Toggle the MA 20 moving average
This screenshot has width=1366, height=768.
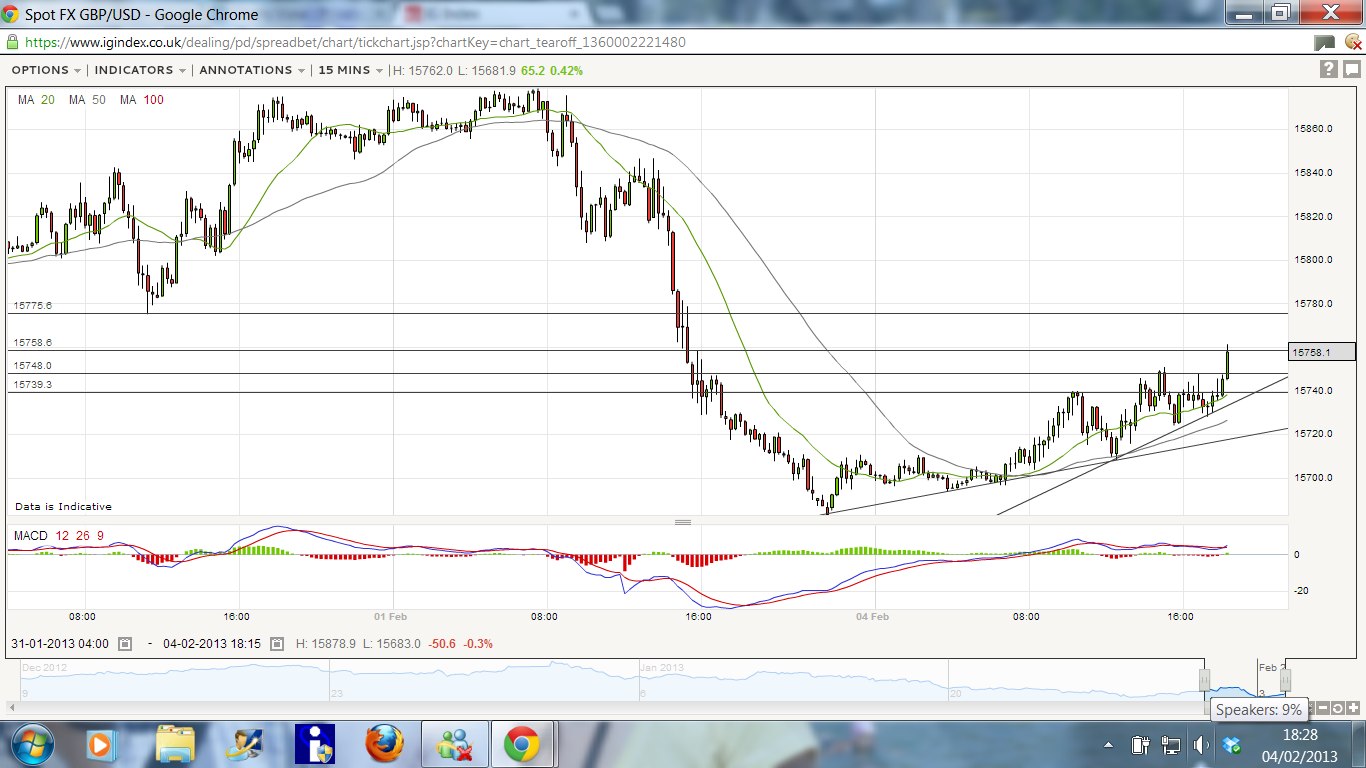(x=36, y=100)
